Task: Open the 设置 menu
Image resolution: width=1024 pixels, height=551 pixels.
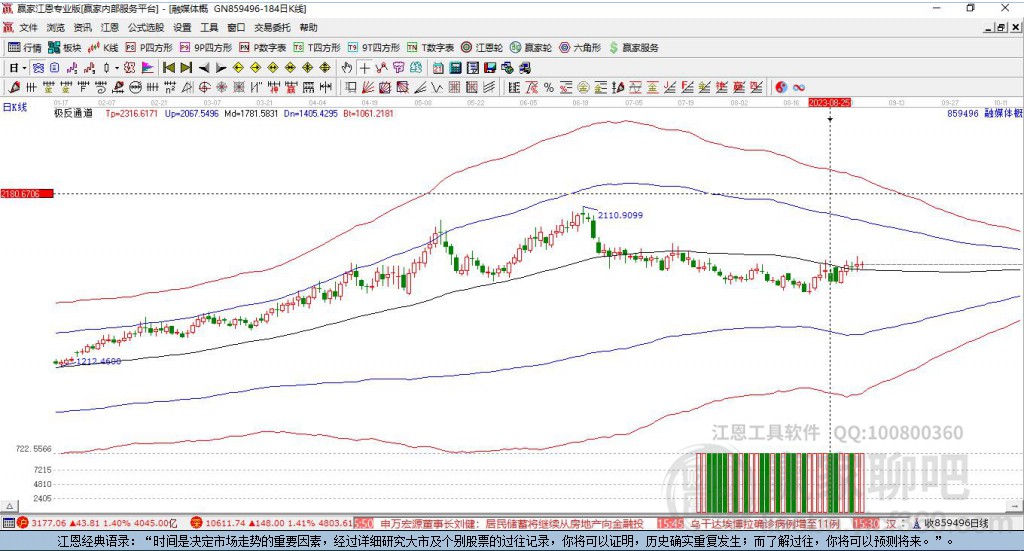Action: tap(182, 27)
